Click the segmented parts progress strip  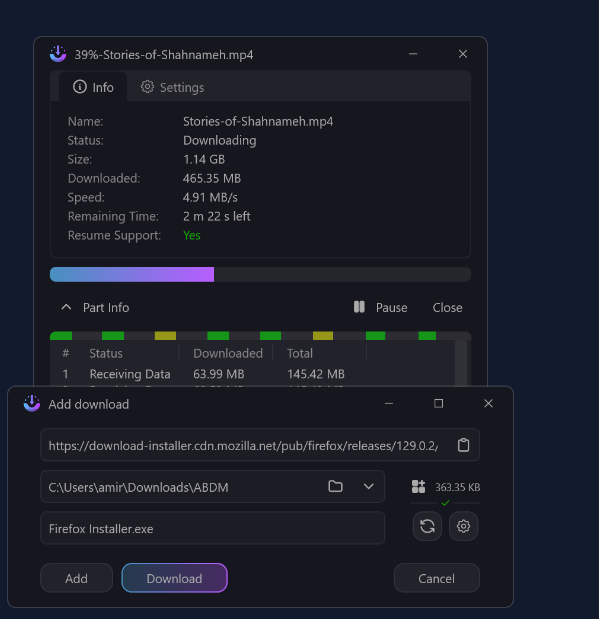click(x=260, y=336)
